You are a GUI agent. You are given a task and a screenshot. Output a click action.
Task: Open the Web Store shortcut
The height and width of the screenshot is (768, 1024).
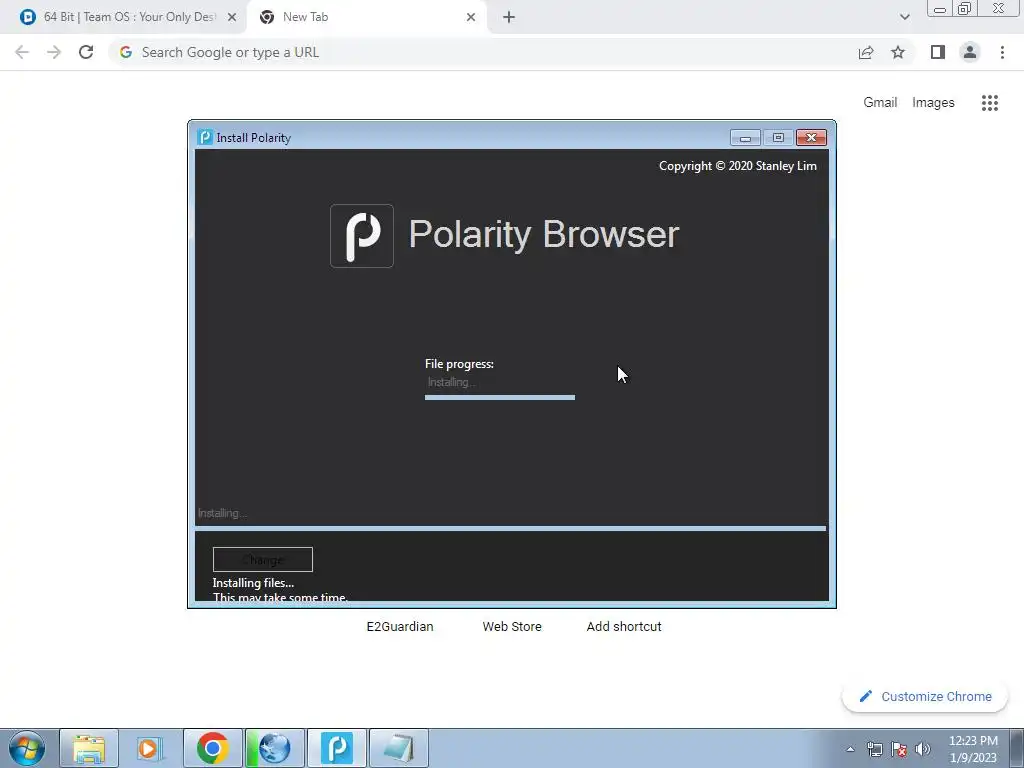tap(512, 626)
